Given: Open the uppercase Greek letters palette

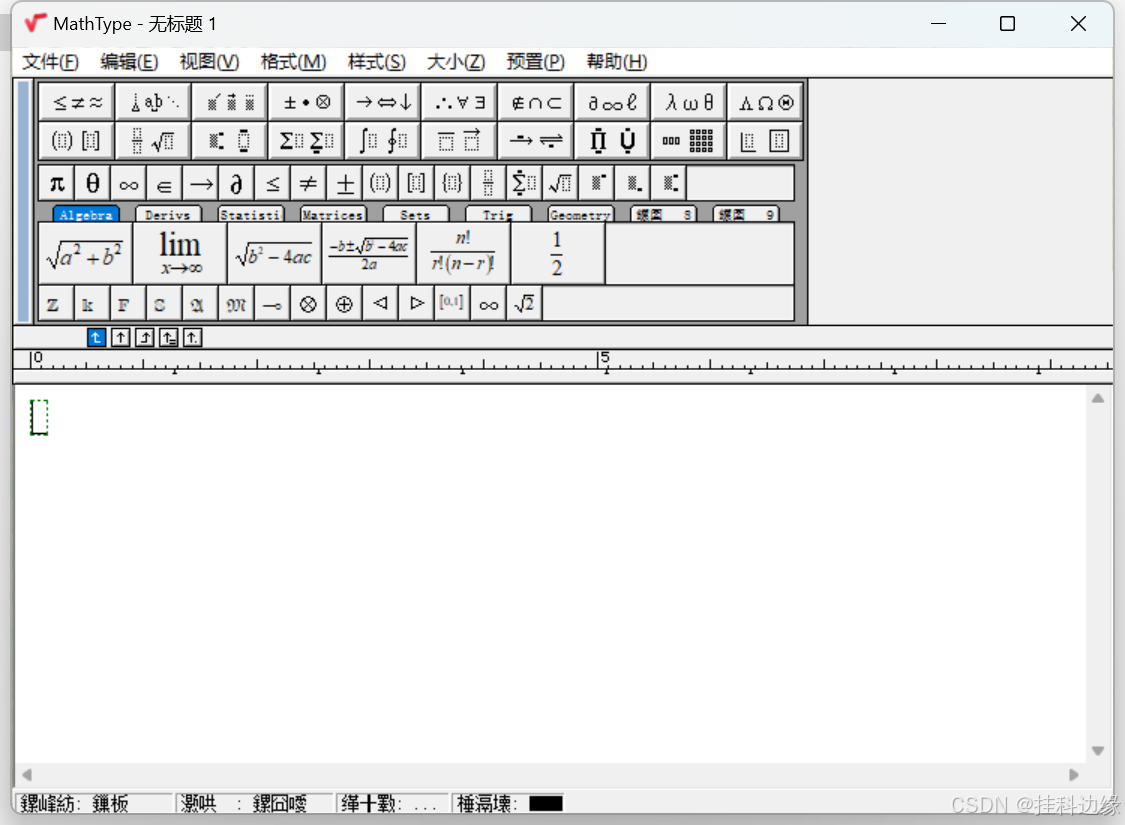Looking at the screenshot, I should (x=765, y=103).
